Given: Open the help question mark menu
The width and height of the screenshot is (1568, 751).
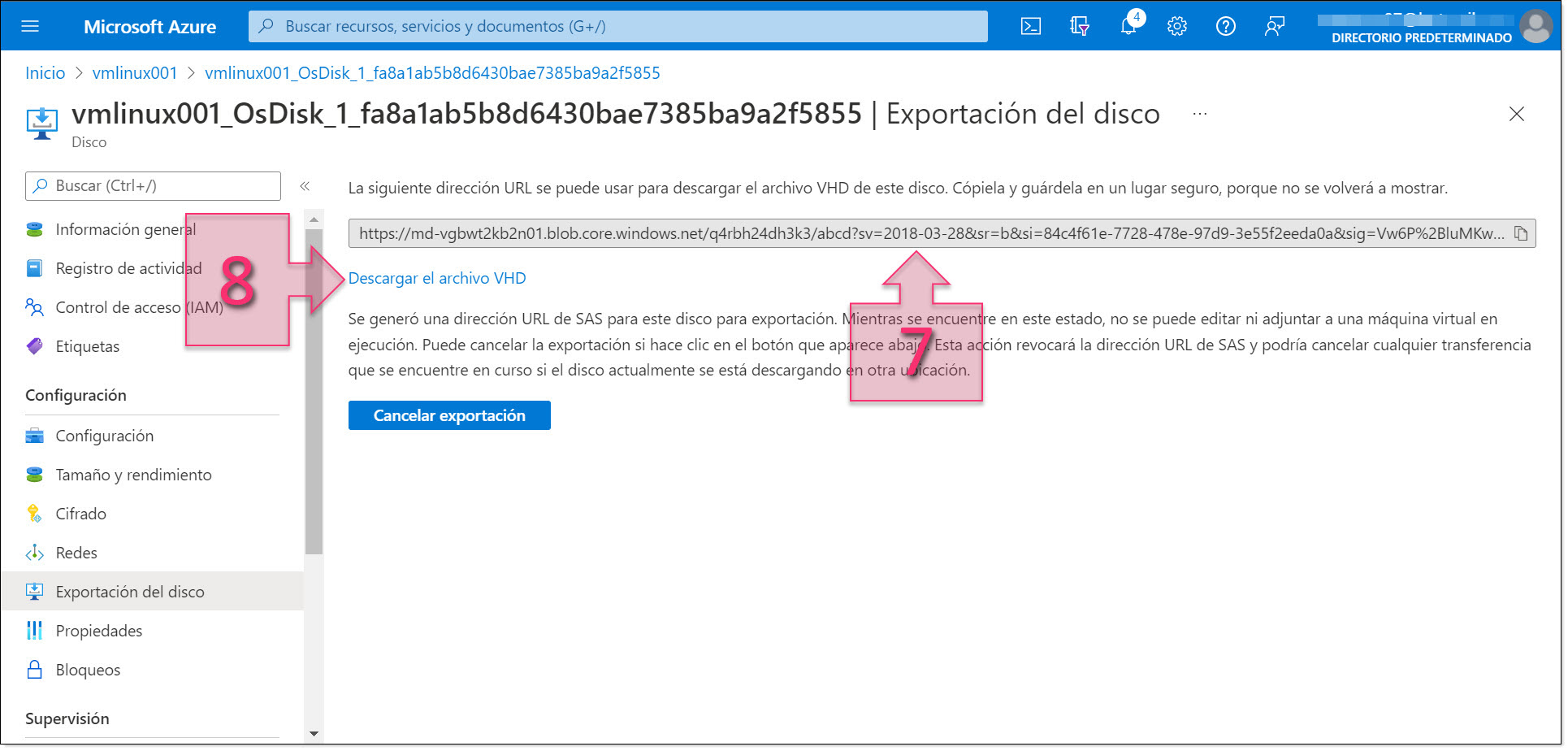Looking at the screenshot, I should [1225, 26].
